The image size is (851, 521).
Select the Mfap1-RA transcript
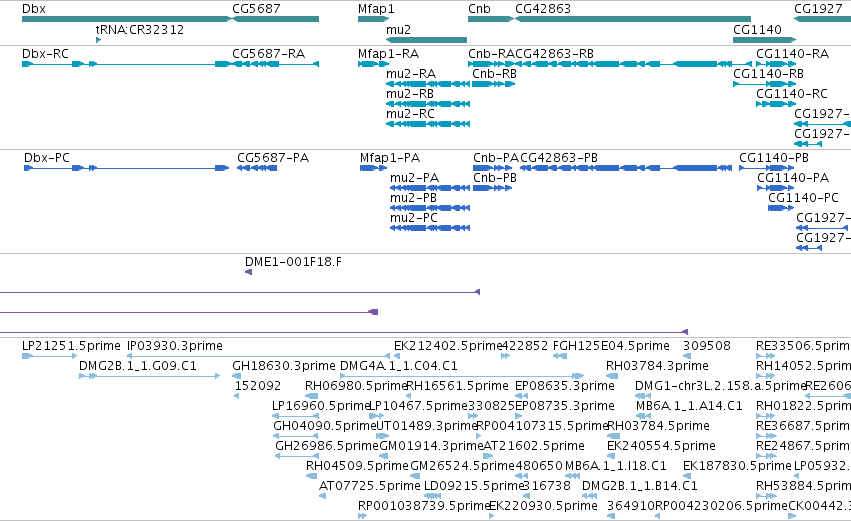pyautogui.click(x=373, y=64)
